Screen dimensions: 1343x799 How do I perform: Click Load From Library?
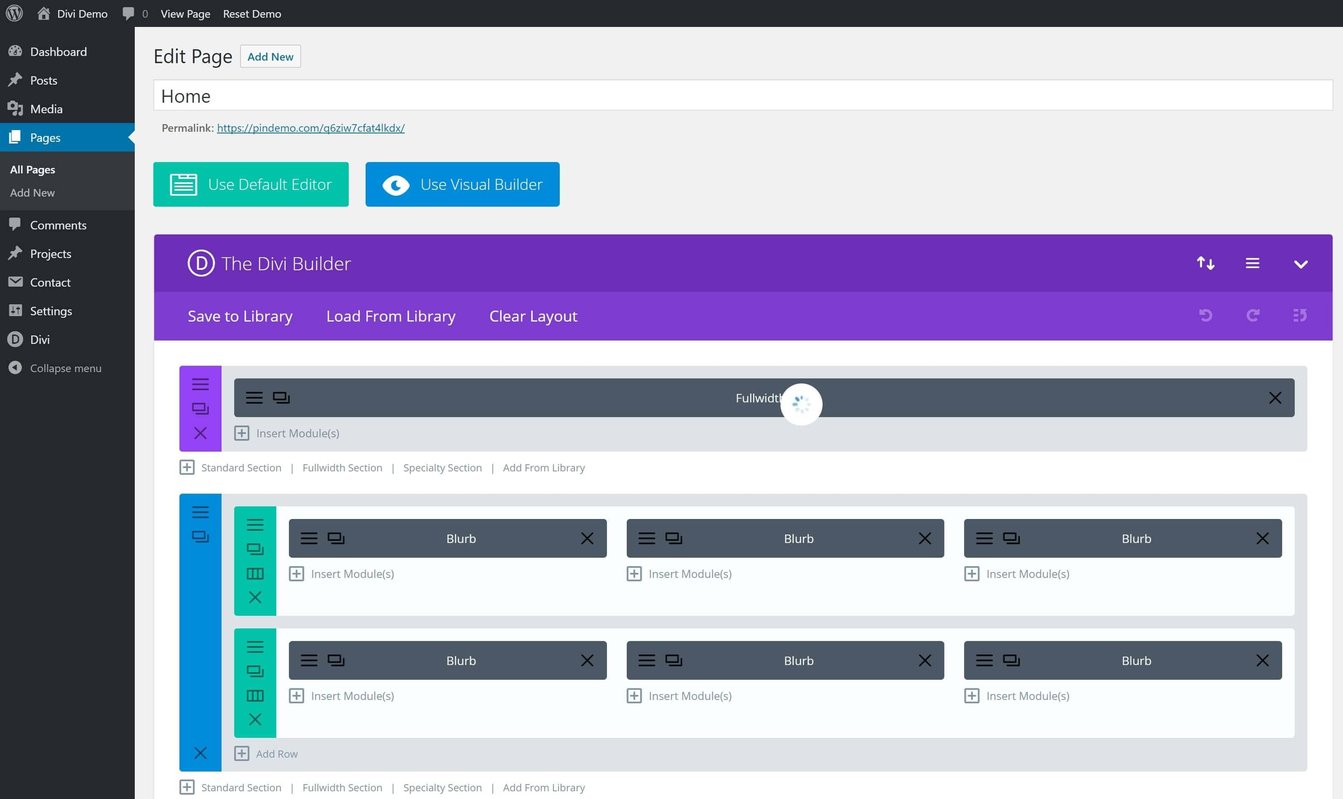coord(391,316)
